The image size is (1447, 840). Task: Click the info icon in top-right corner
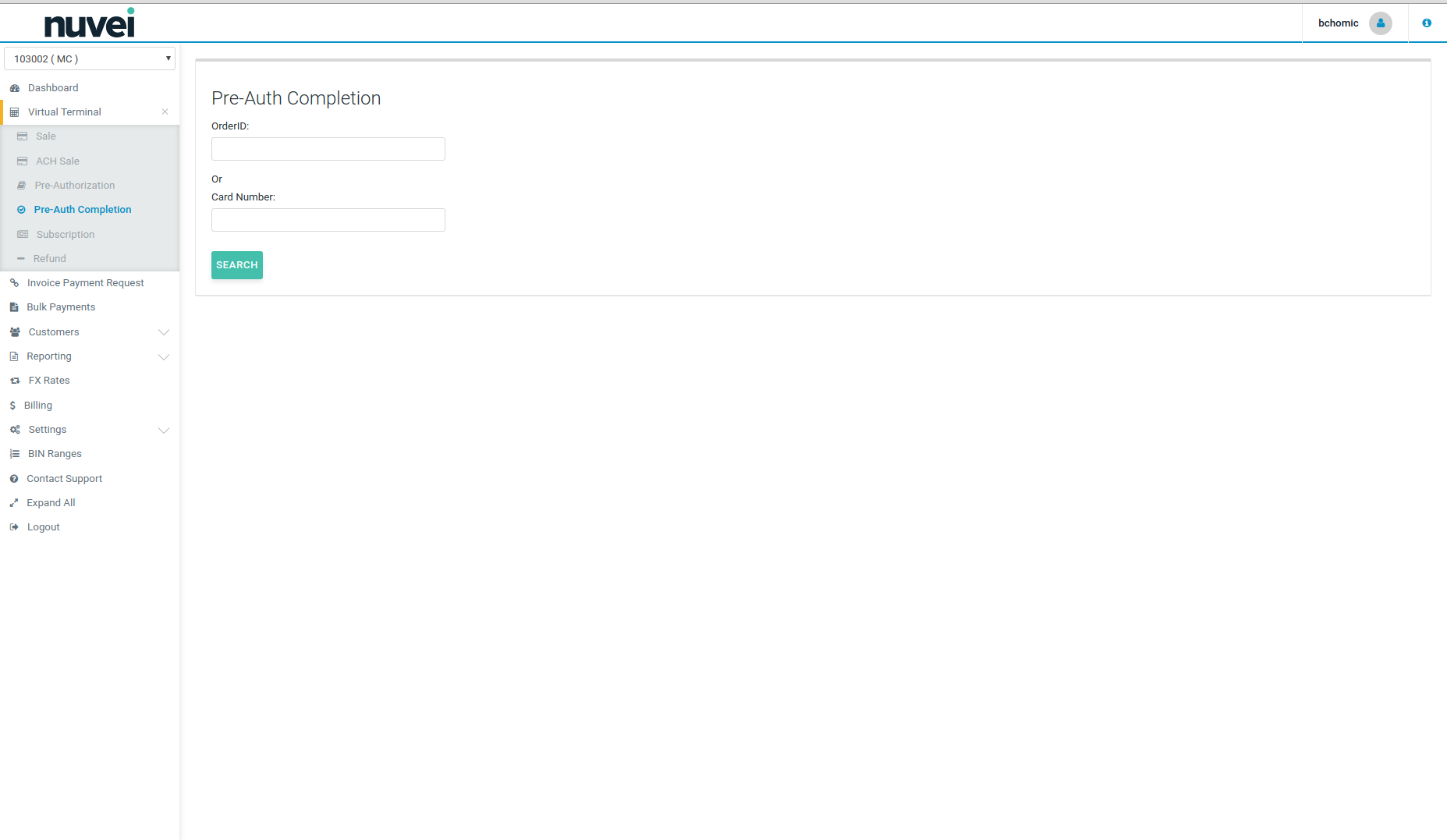(1426, 23)
